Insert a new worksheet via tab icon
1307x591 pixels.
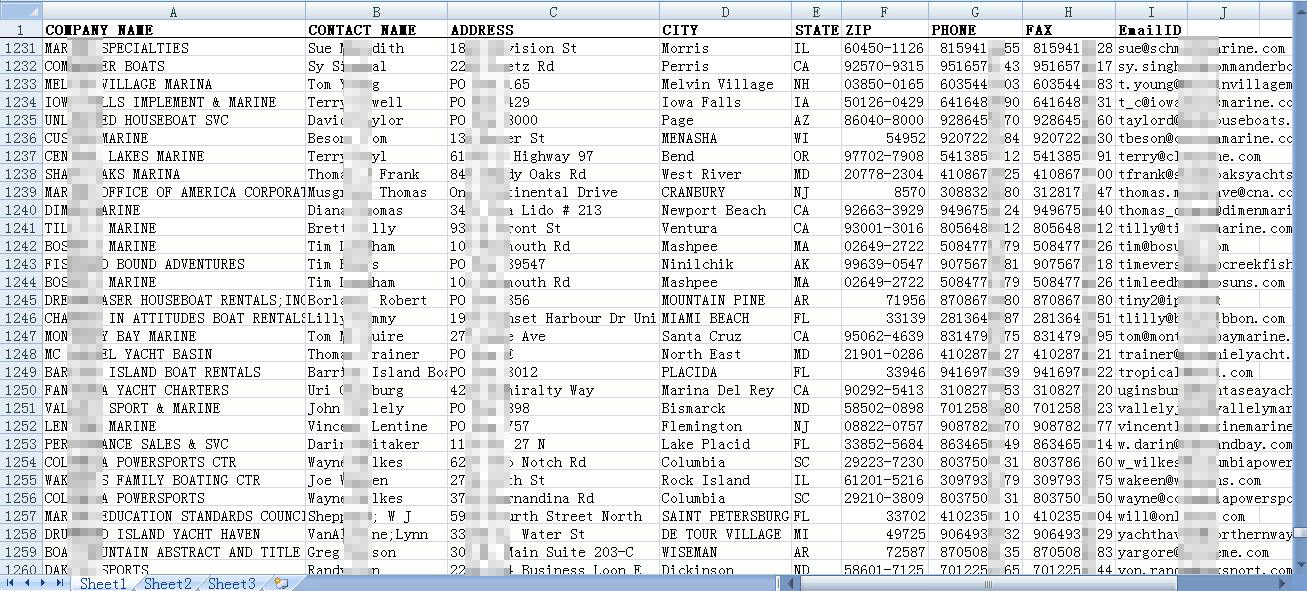(x=281, y=583)
